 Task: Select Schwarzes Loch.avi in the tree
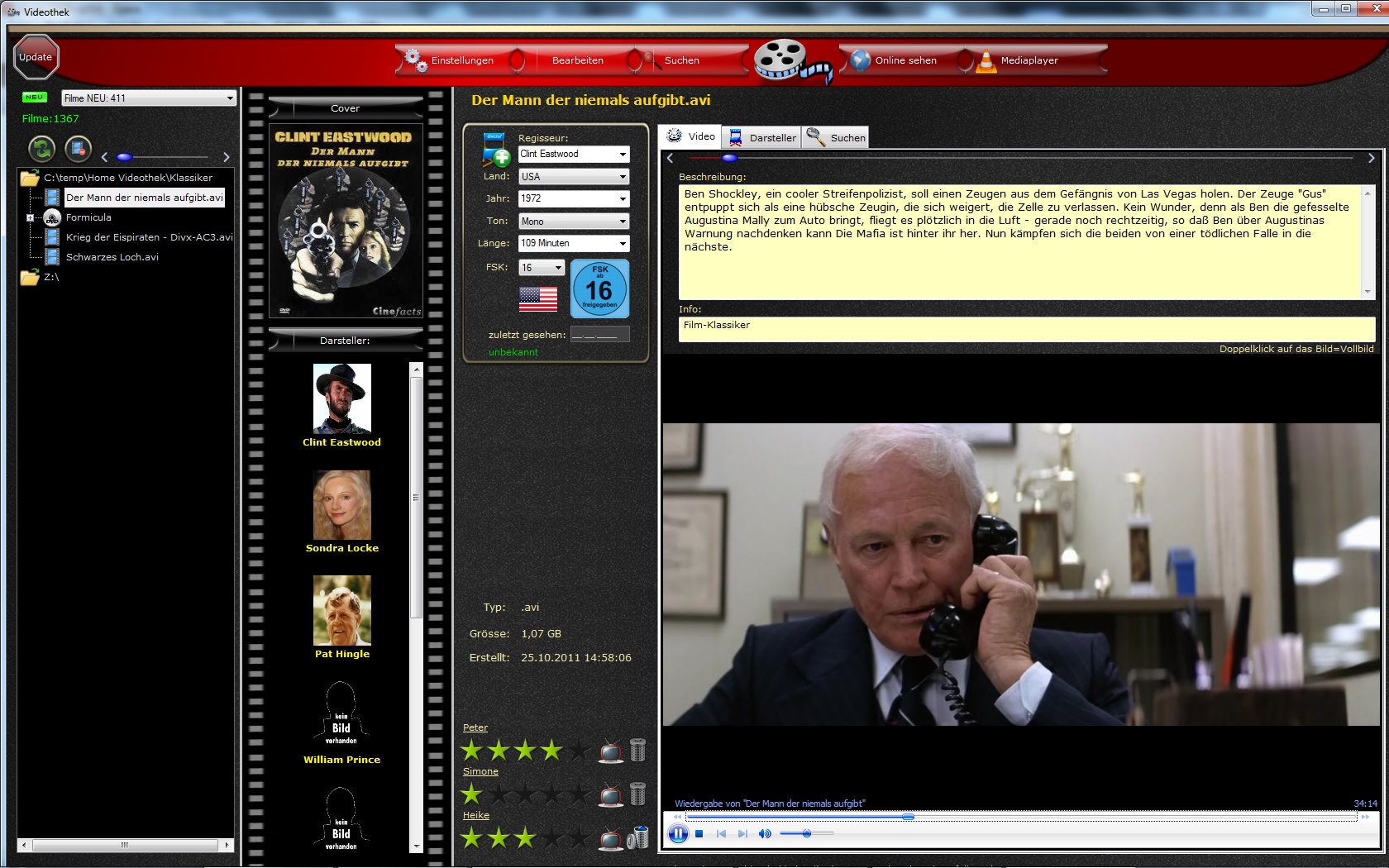tap(112, 257)
